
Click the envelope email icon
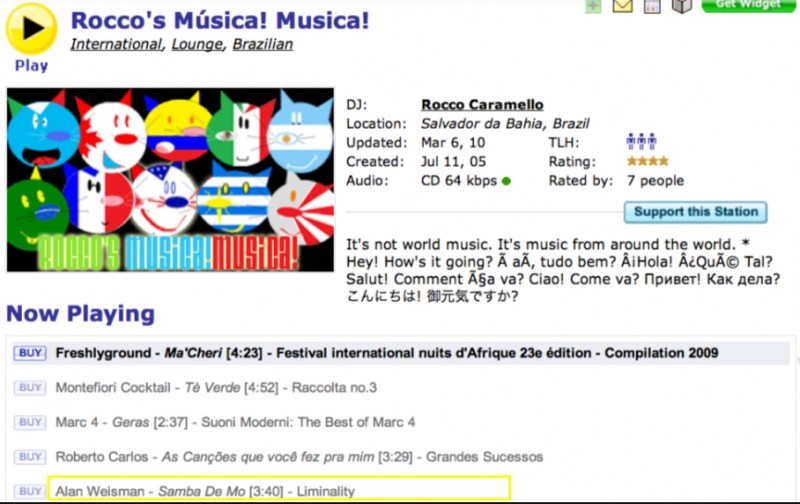click(x=623, y=7)
